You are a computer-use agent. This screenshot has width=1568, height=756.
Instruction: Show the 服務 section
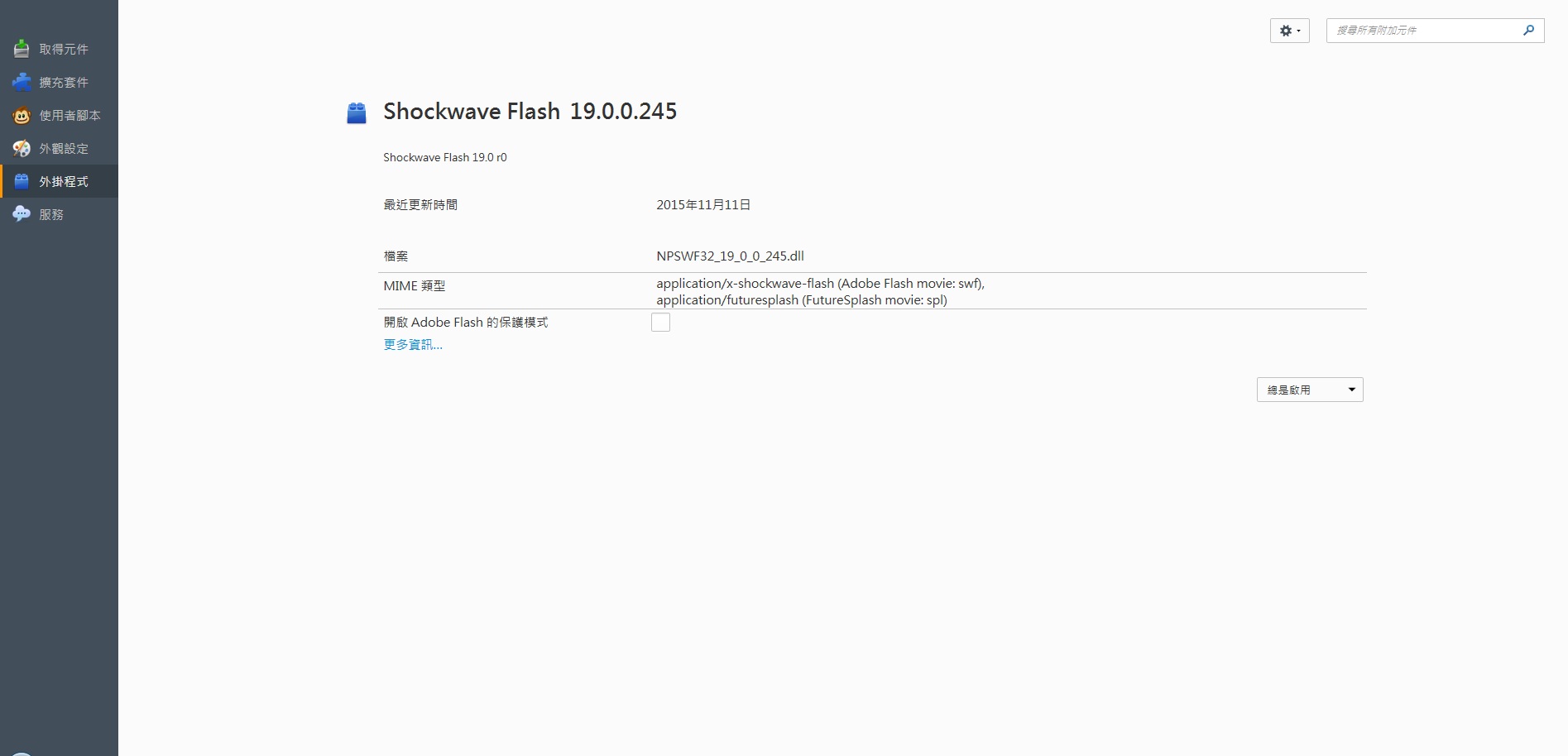tap(59, 214)
